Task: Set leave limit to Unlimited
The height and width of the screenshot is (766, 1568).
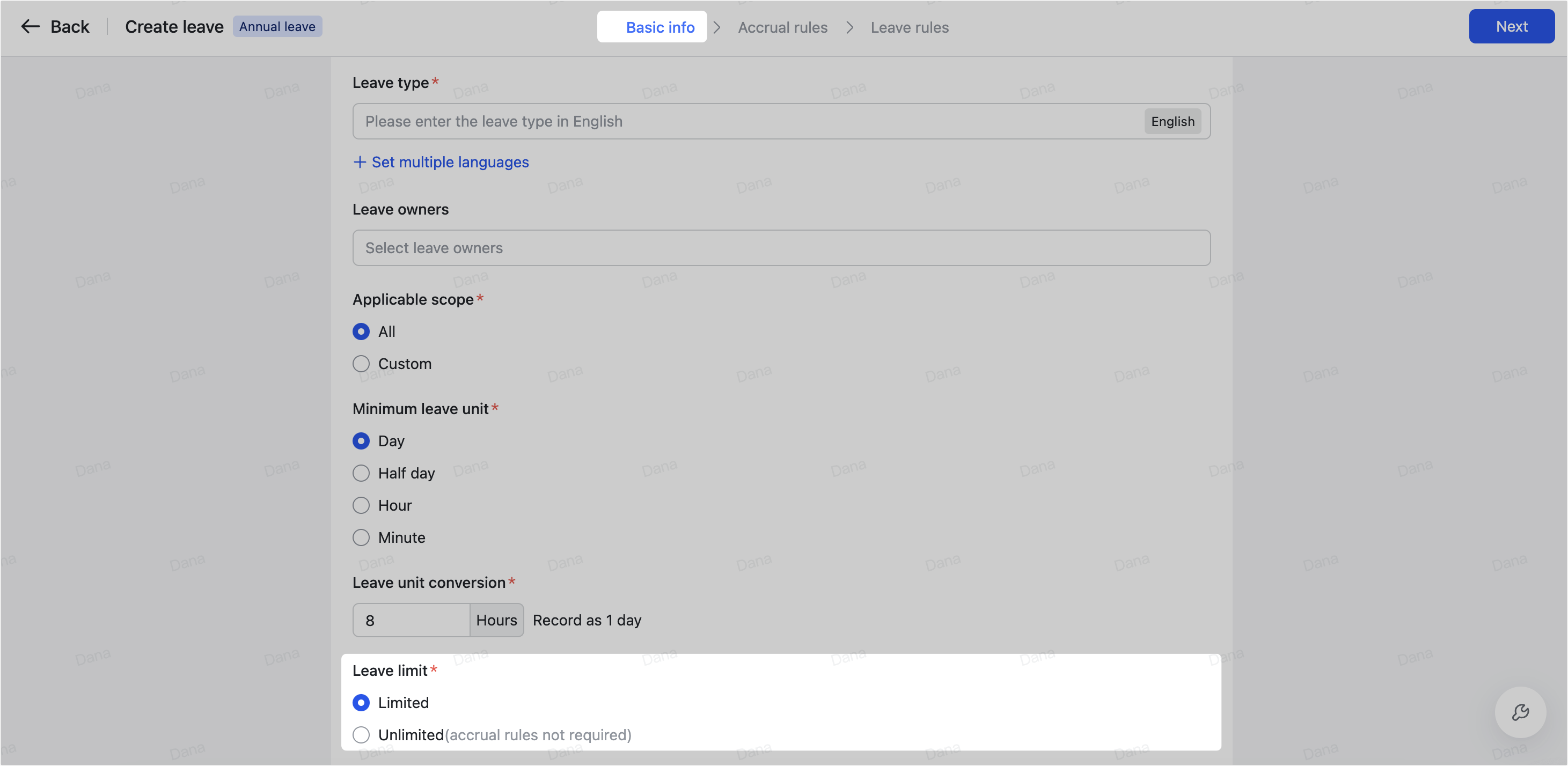Action: 361,734
